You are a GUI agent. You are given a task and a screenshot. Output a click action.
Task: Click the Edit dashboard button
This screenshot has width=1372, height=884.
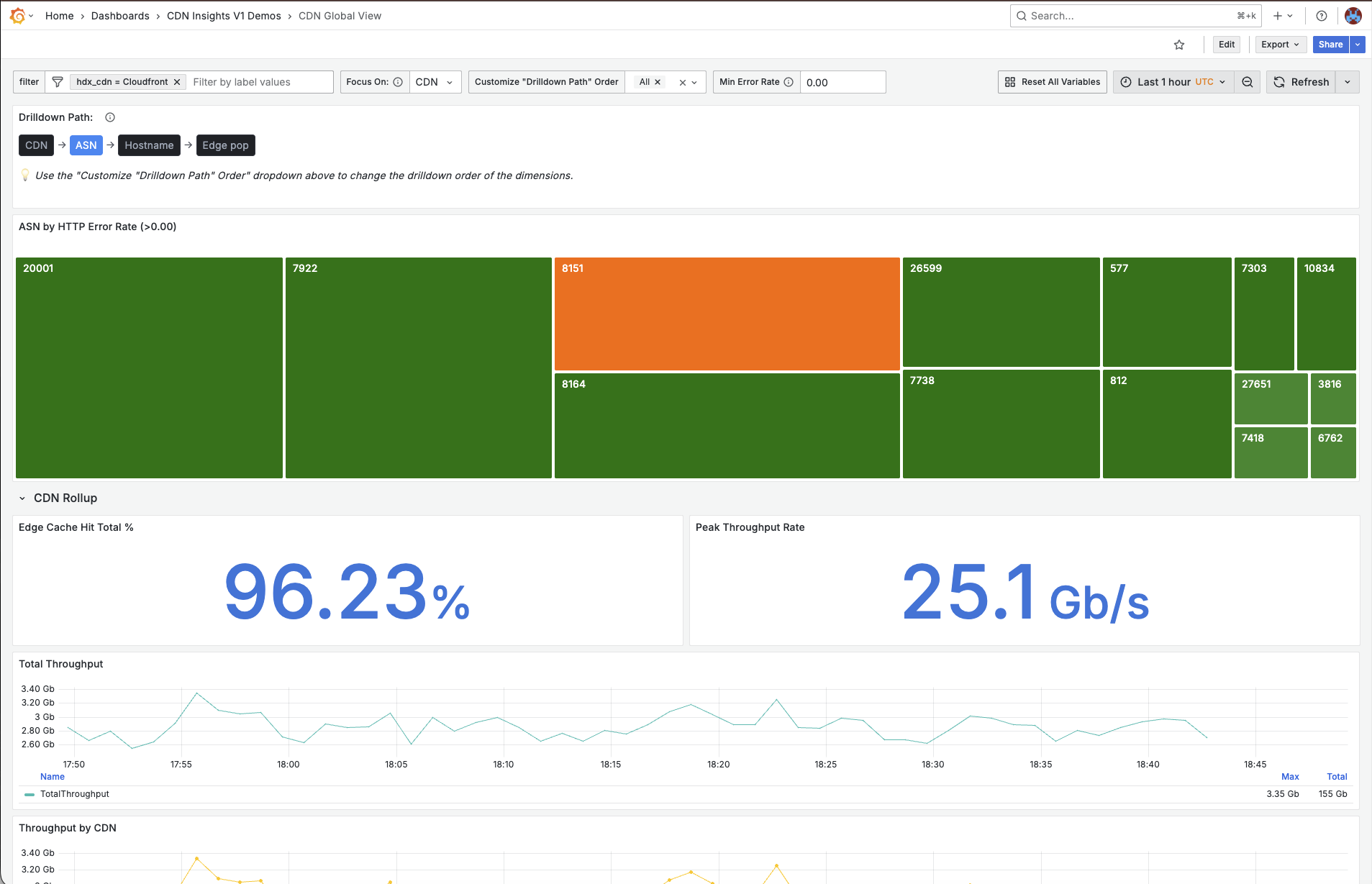1227,45
